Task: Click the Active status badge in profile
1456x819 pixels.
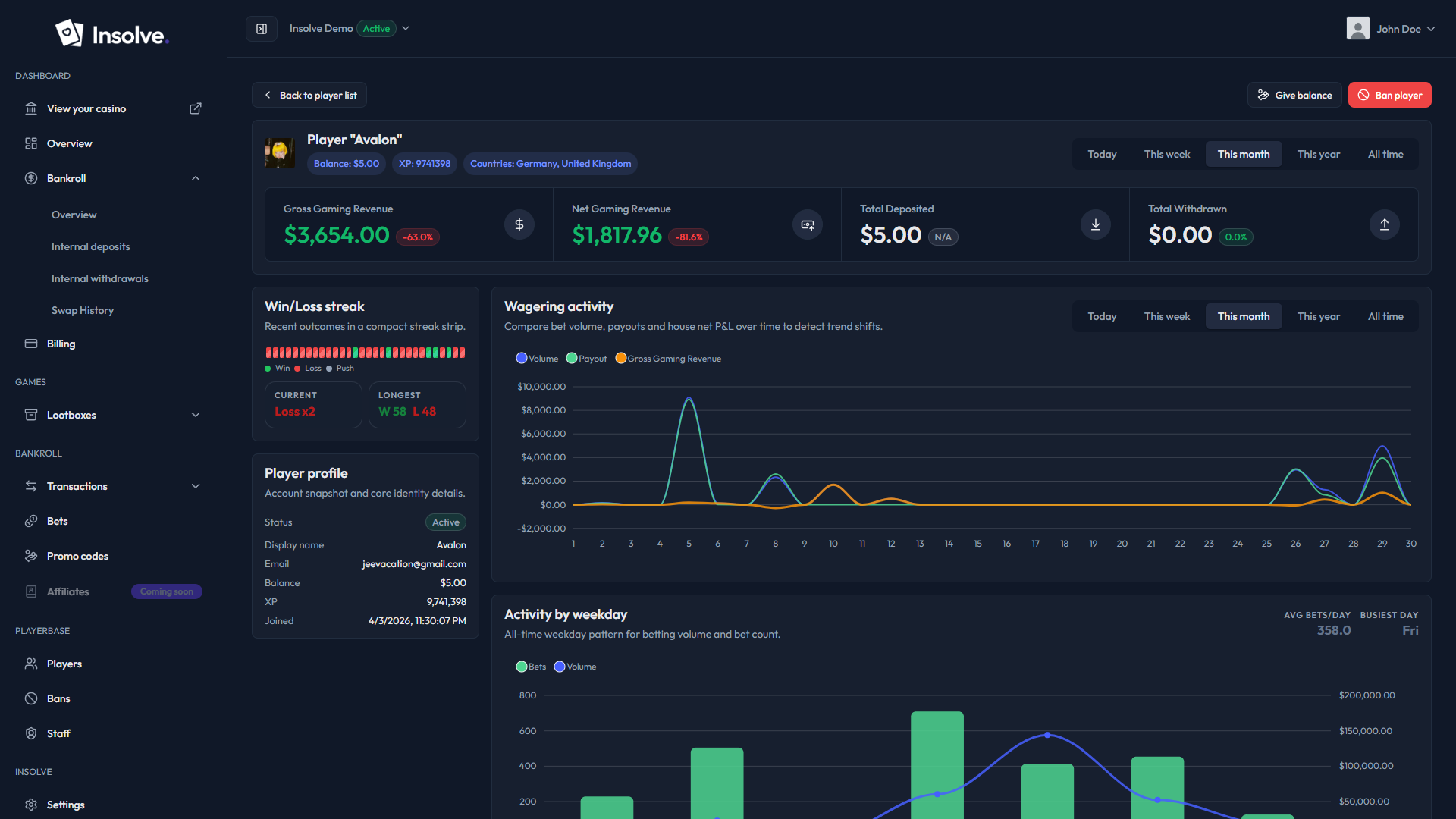Action: coord(446,522)
